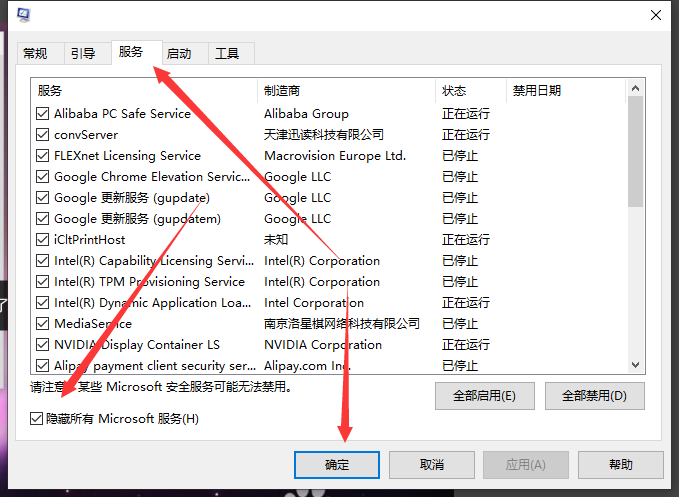Uncheck Alibaba PC Safe Service checkbox
The width and height of the screenshot is (679, 497).
pyautogui.click(x=42, y=114)
